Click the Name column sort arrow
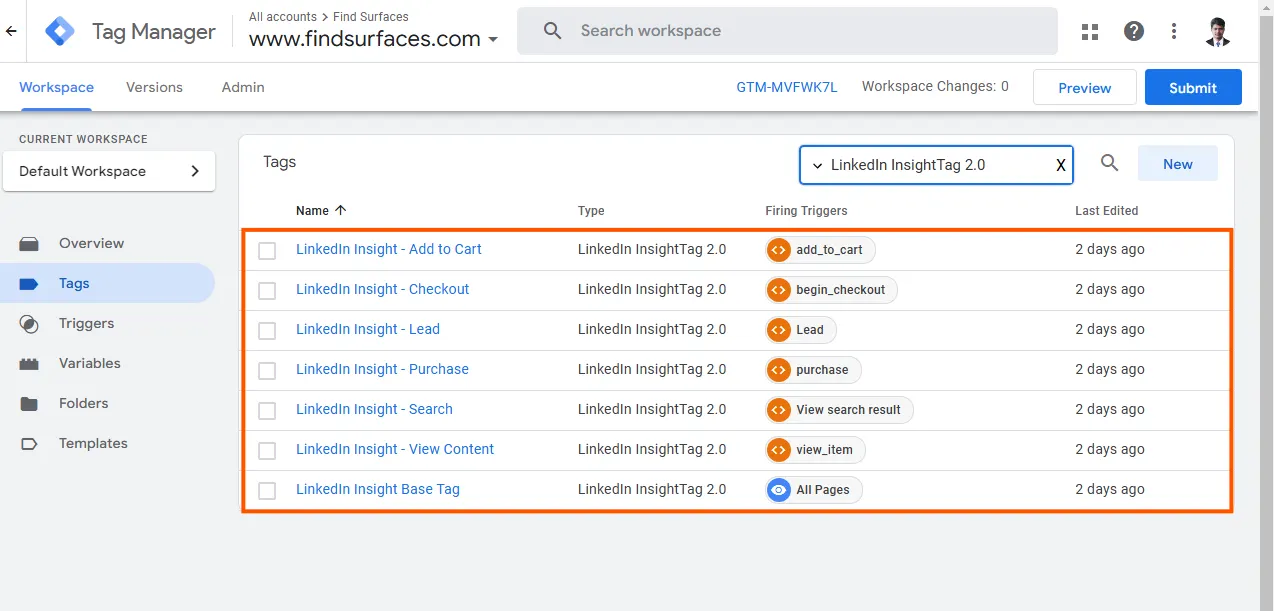 [x=340, y=210]
